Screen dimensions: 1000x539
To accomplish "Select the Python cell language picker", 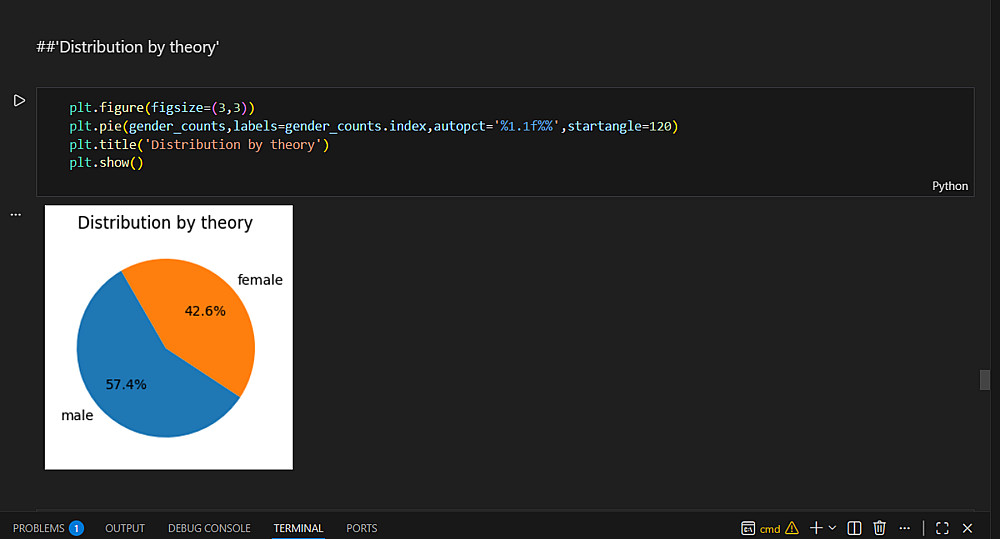I will click(950, 186).
